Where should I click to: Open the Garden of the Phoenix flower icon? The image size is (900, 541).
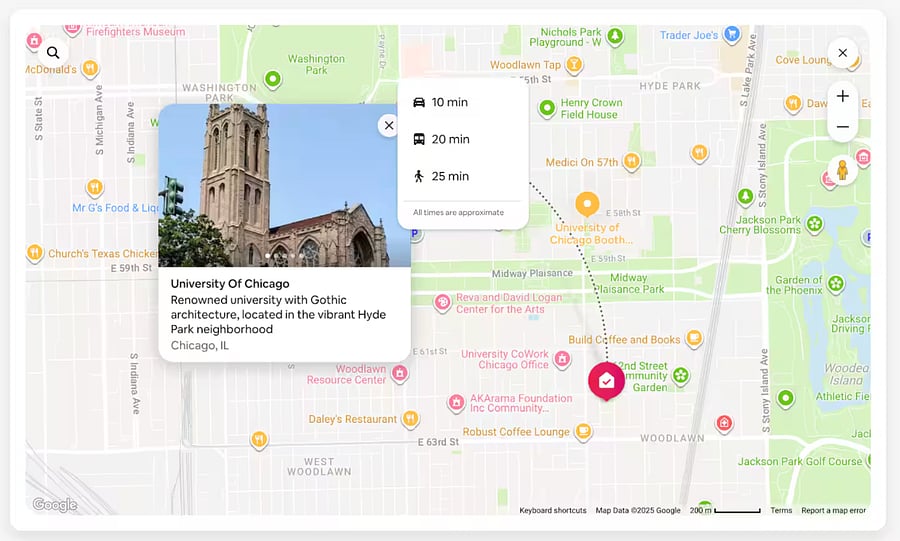point(836,283)
